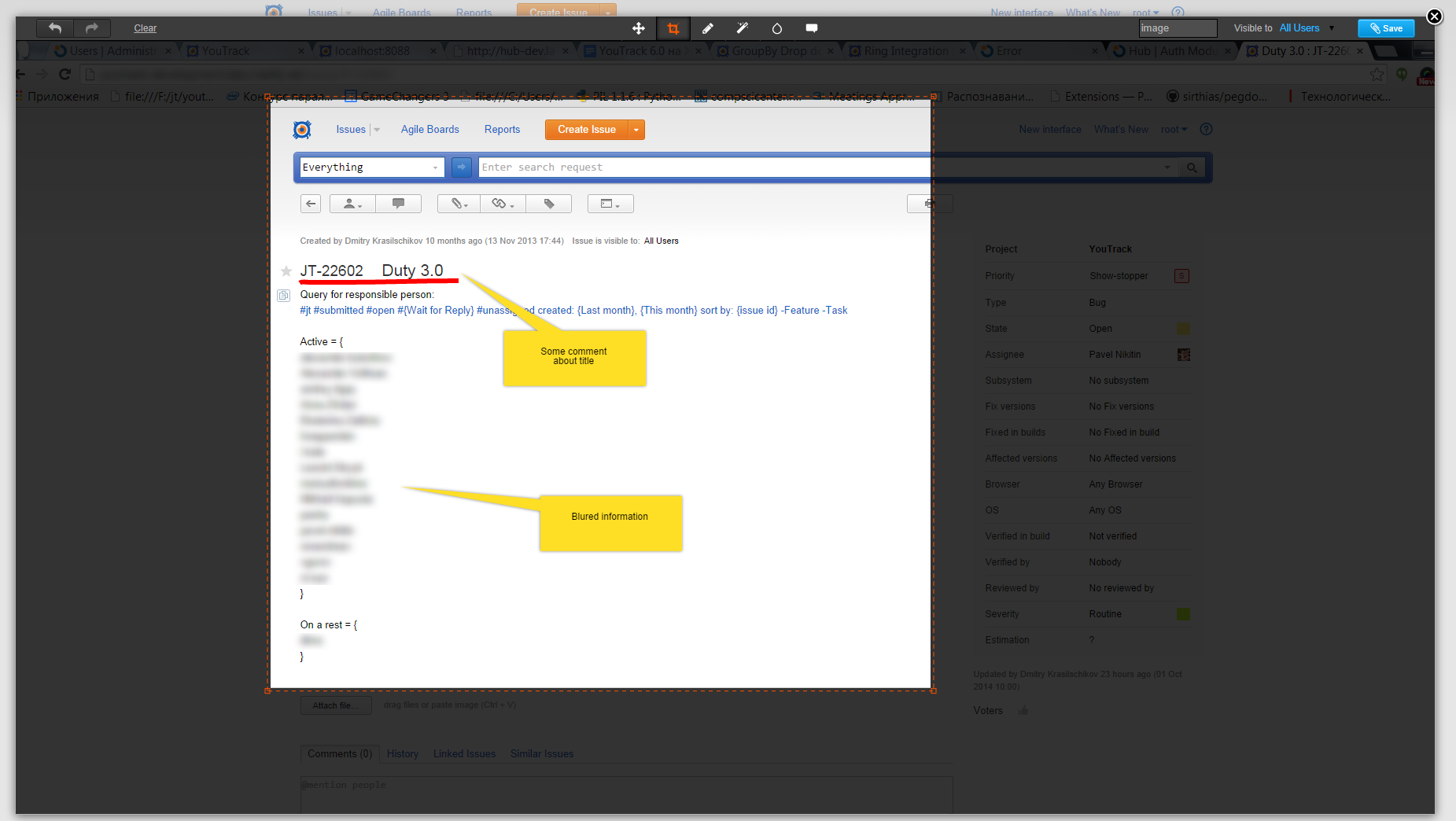Screen dimensions: 1456x821
Task: Select the 'Some comment about title' note
Action: coord(574,358)
